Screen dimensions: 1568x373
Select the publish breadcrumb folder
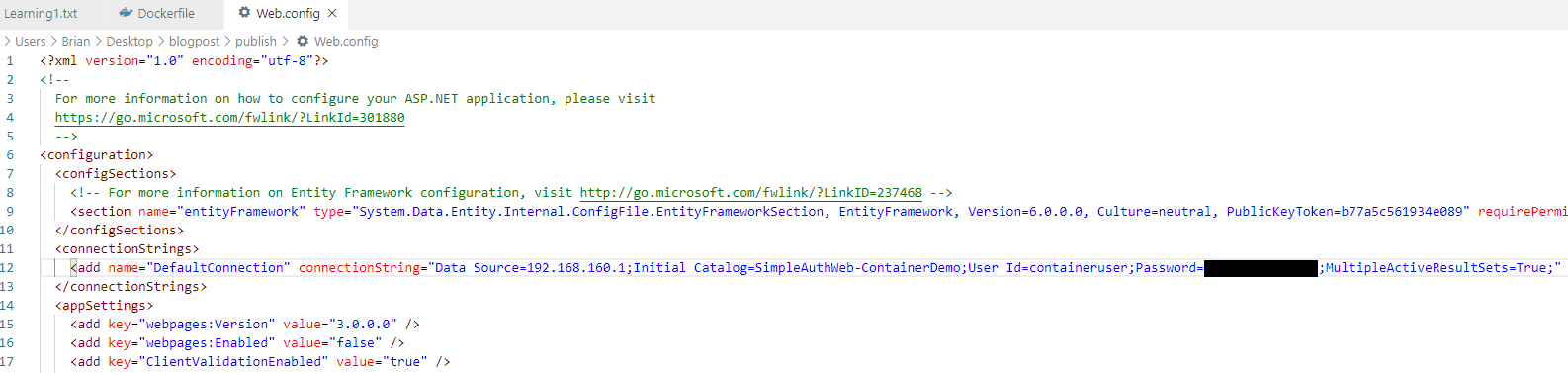click(x=256, y=42)
